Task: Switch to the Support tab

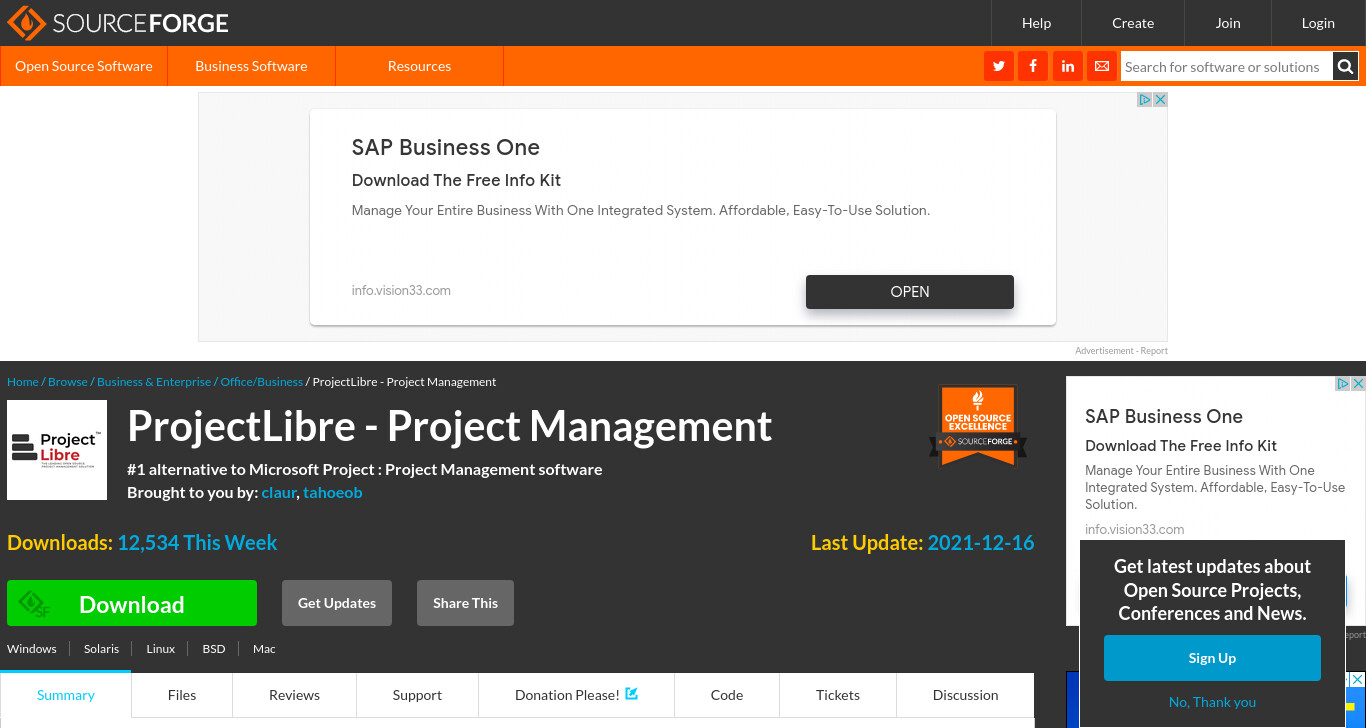Action: coord(417,695)
